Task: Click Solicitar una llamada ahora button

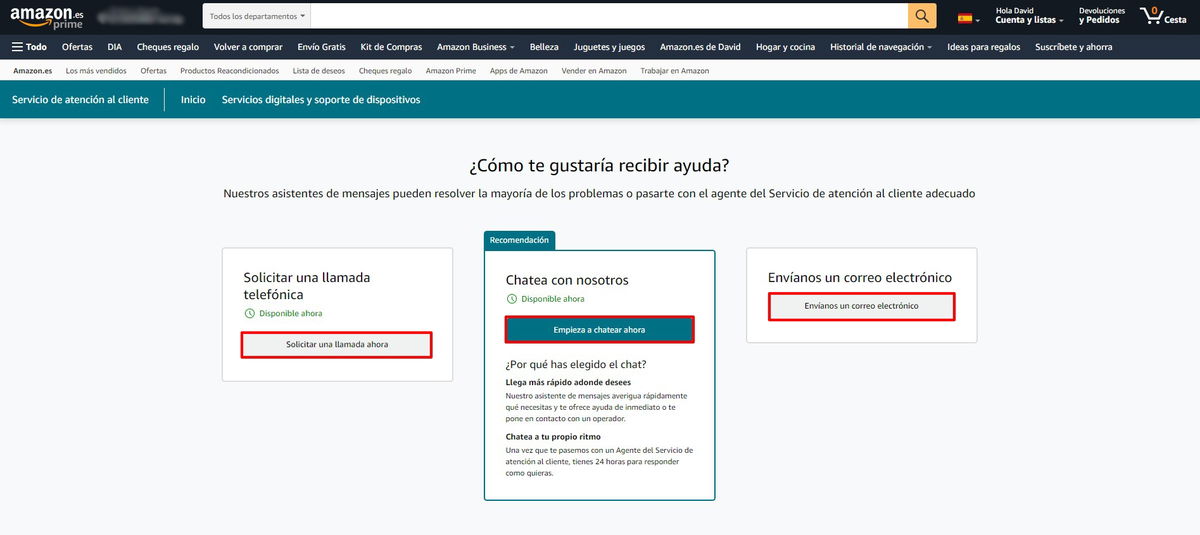Action: [337, 344]
